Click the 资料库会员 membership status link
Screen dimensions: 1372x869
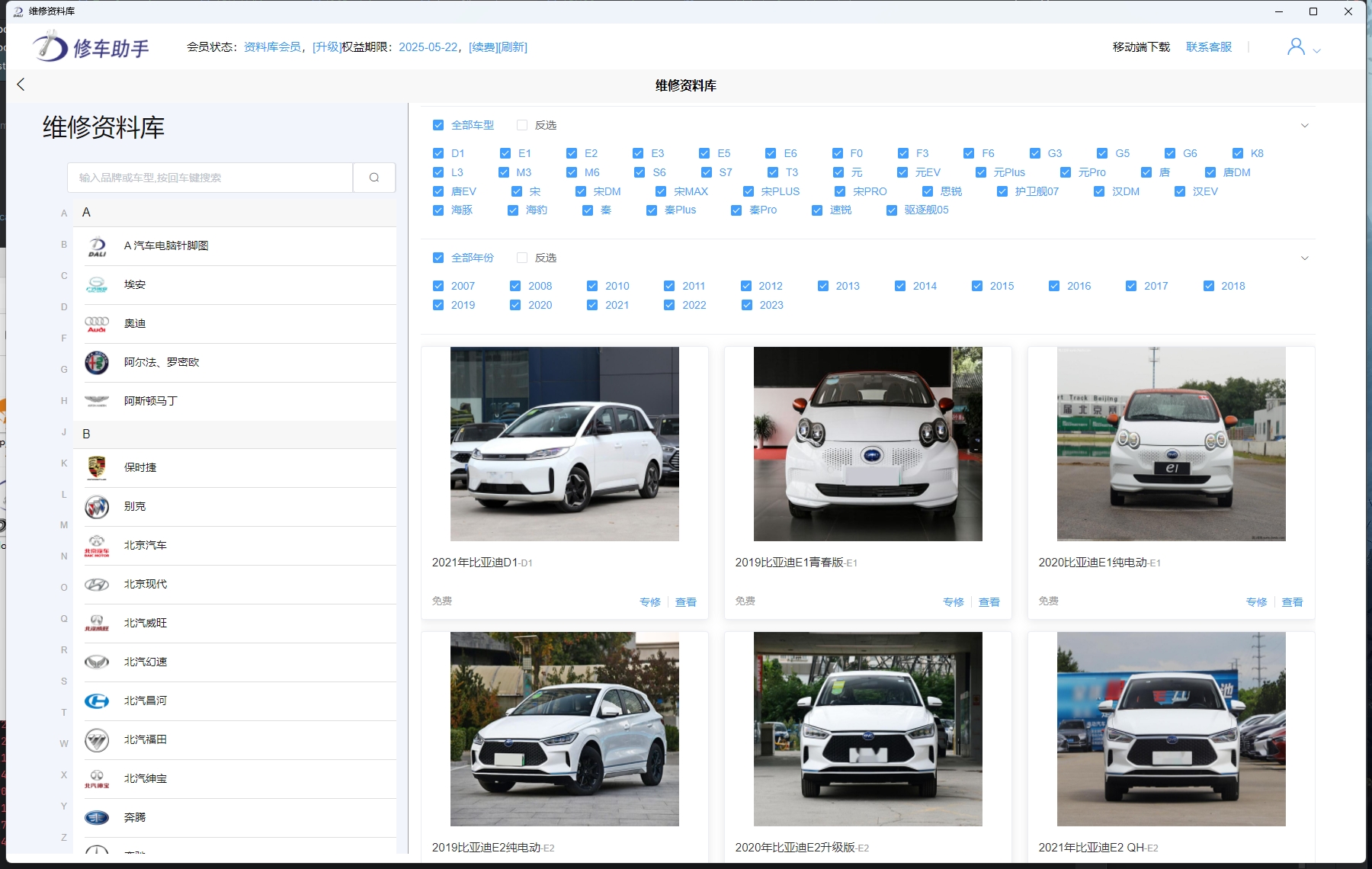[272, 47]
